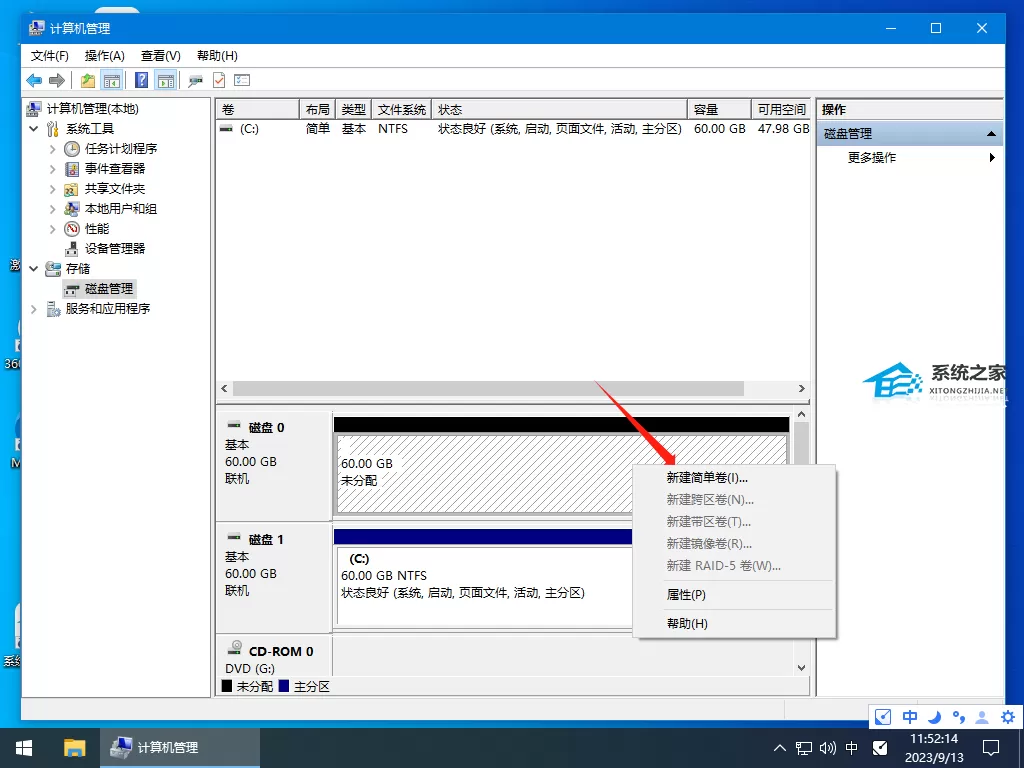Click the taskbar clock 11:52:14
This screenshot has width=1024, height=768.
(x=934, y=739)
